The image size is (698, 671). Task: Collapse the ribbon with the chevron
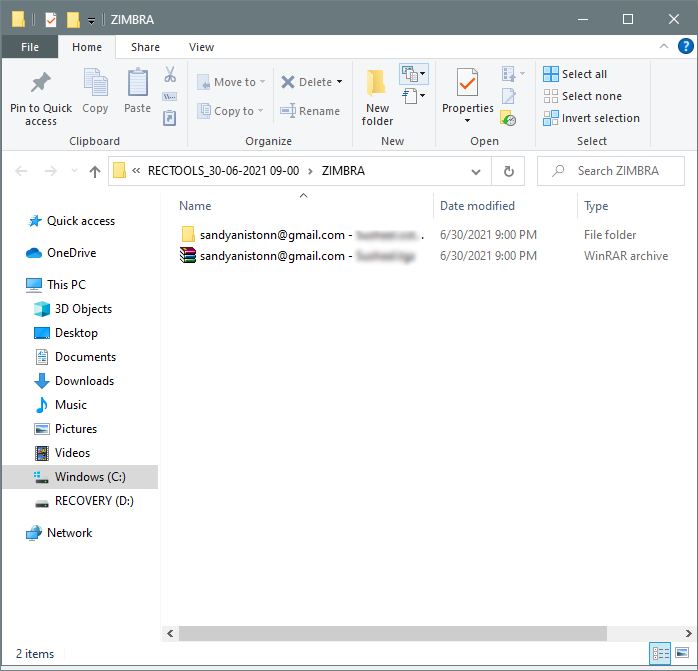coord(664,46)
